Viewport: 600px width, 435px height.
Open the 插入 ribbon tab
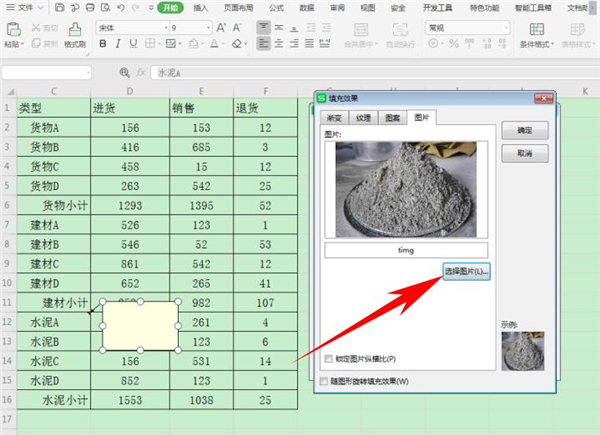[x=201, y=7]
